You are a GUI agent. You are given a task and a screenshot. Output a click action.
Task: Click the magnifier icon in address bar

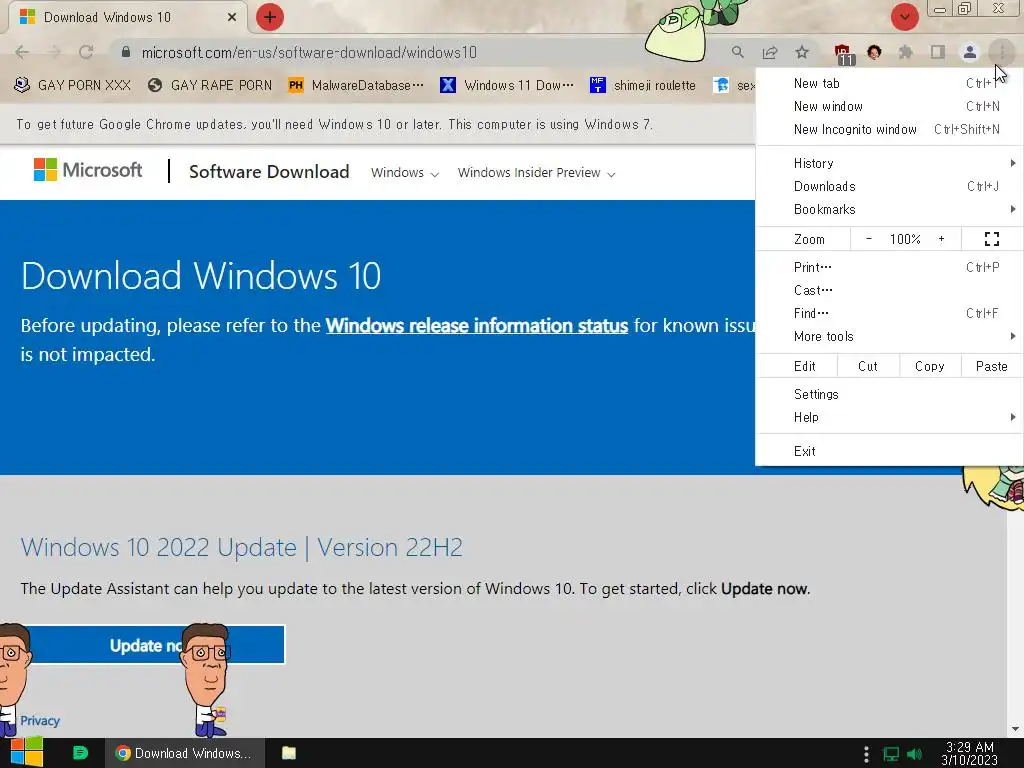tap(738, 52)
